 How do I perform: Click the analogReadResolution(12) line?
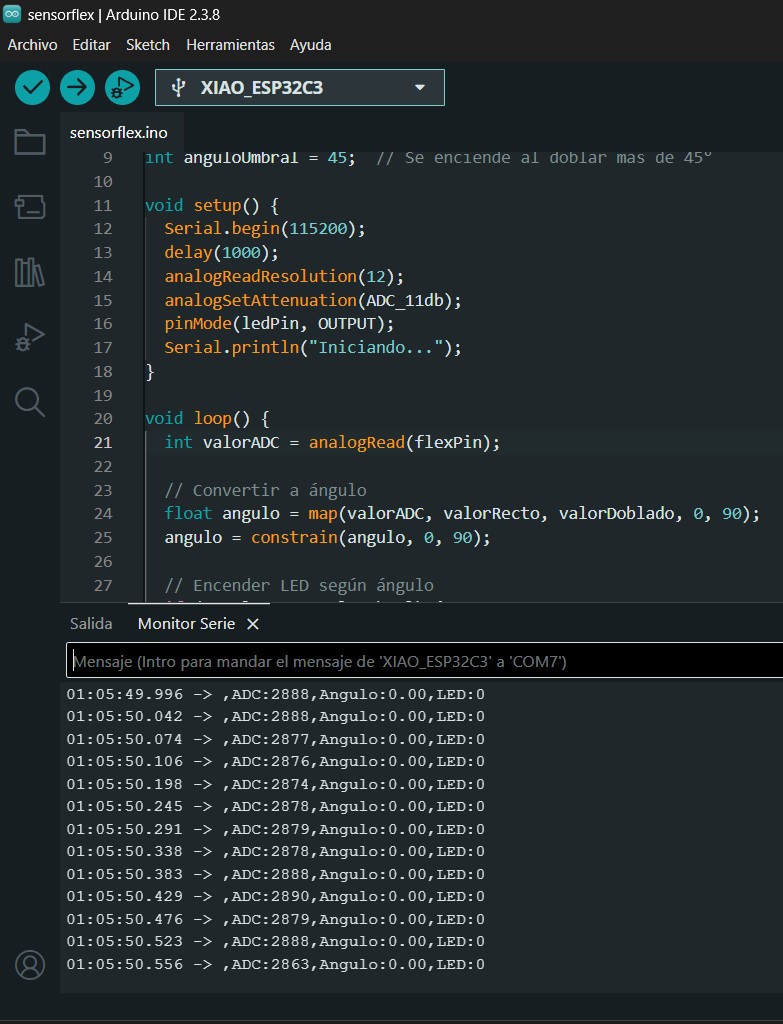283,276
